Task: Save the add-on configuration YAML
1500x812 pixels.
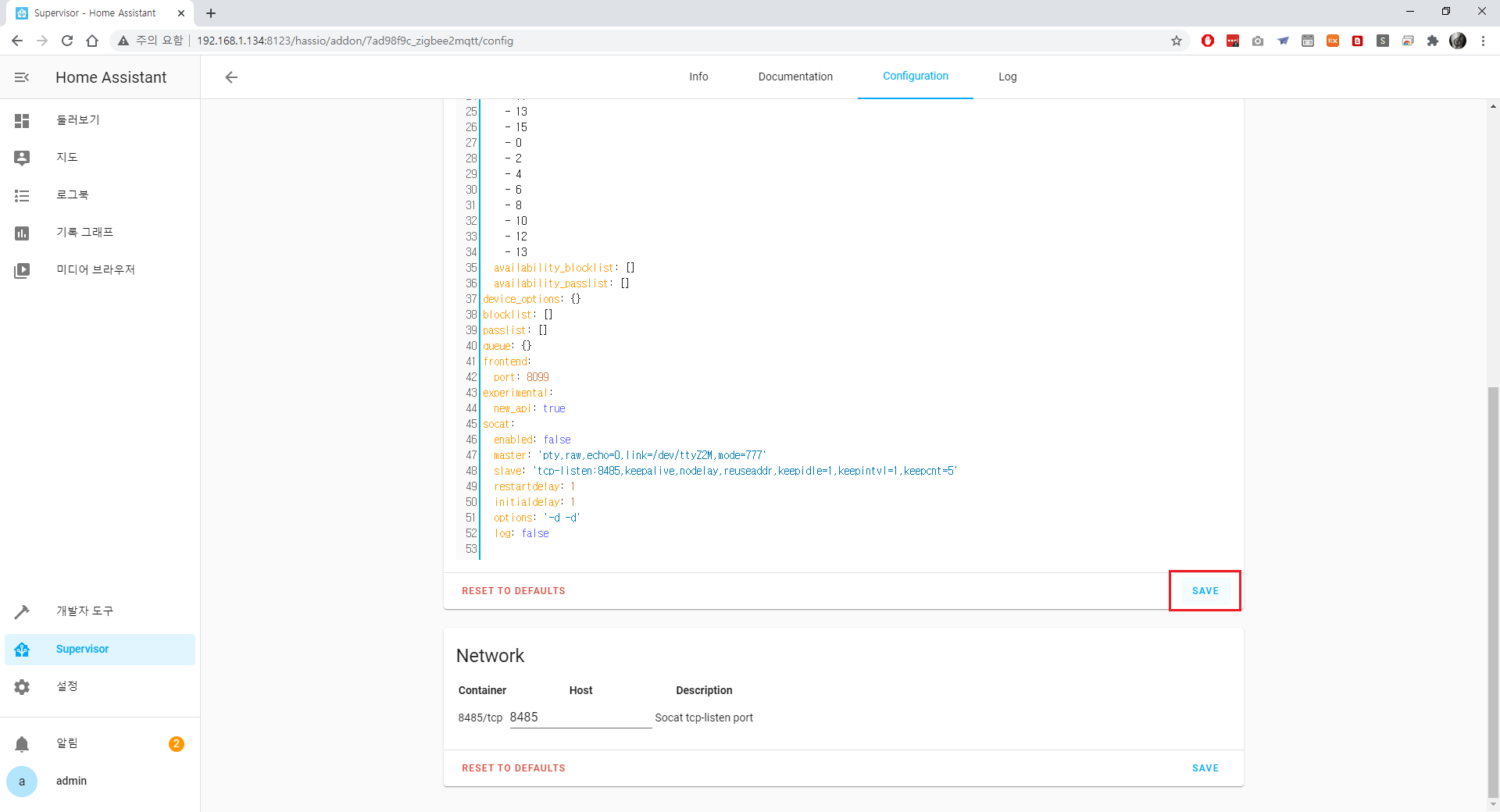Action: pyautogui.click(x=1205, y=591)
